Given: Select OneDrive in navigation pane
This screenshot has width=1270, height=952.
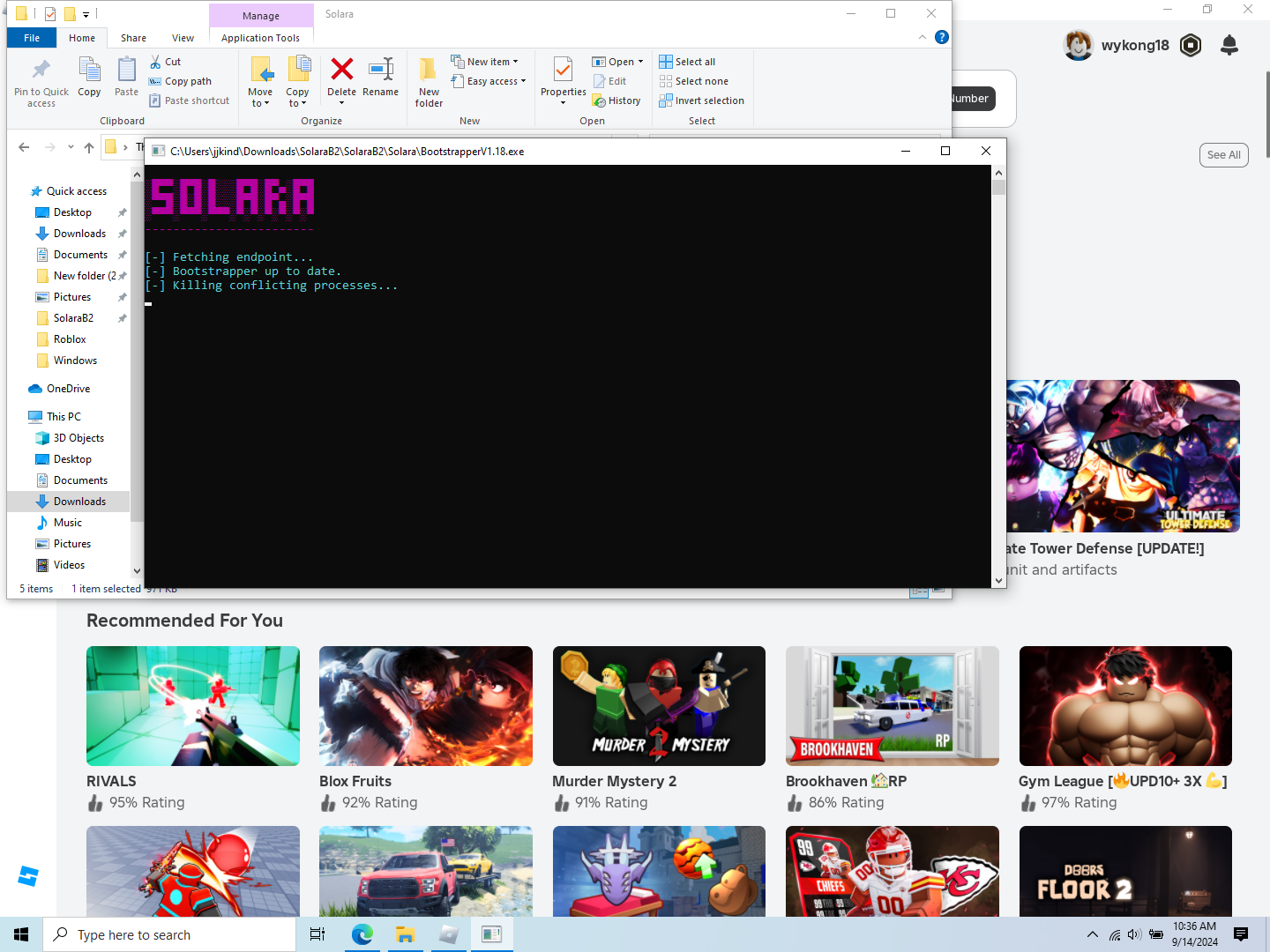Looking at the screenshot, I should tap(68, 389).
